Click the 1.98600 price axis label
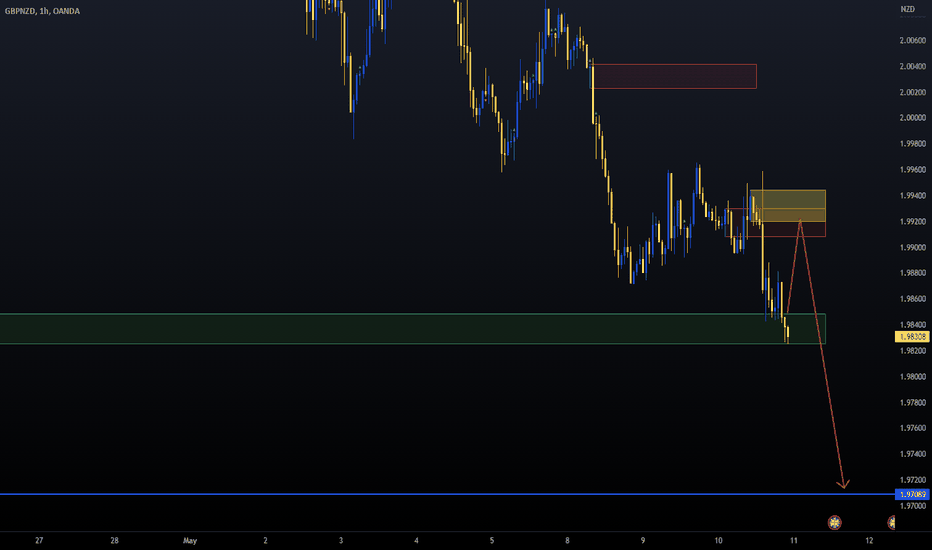 (912, 298)
